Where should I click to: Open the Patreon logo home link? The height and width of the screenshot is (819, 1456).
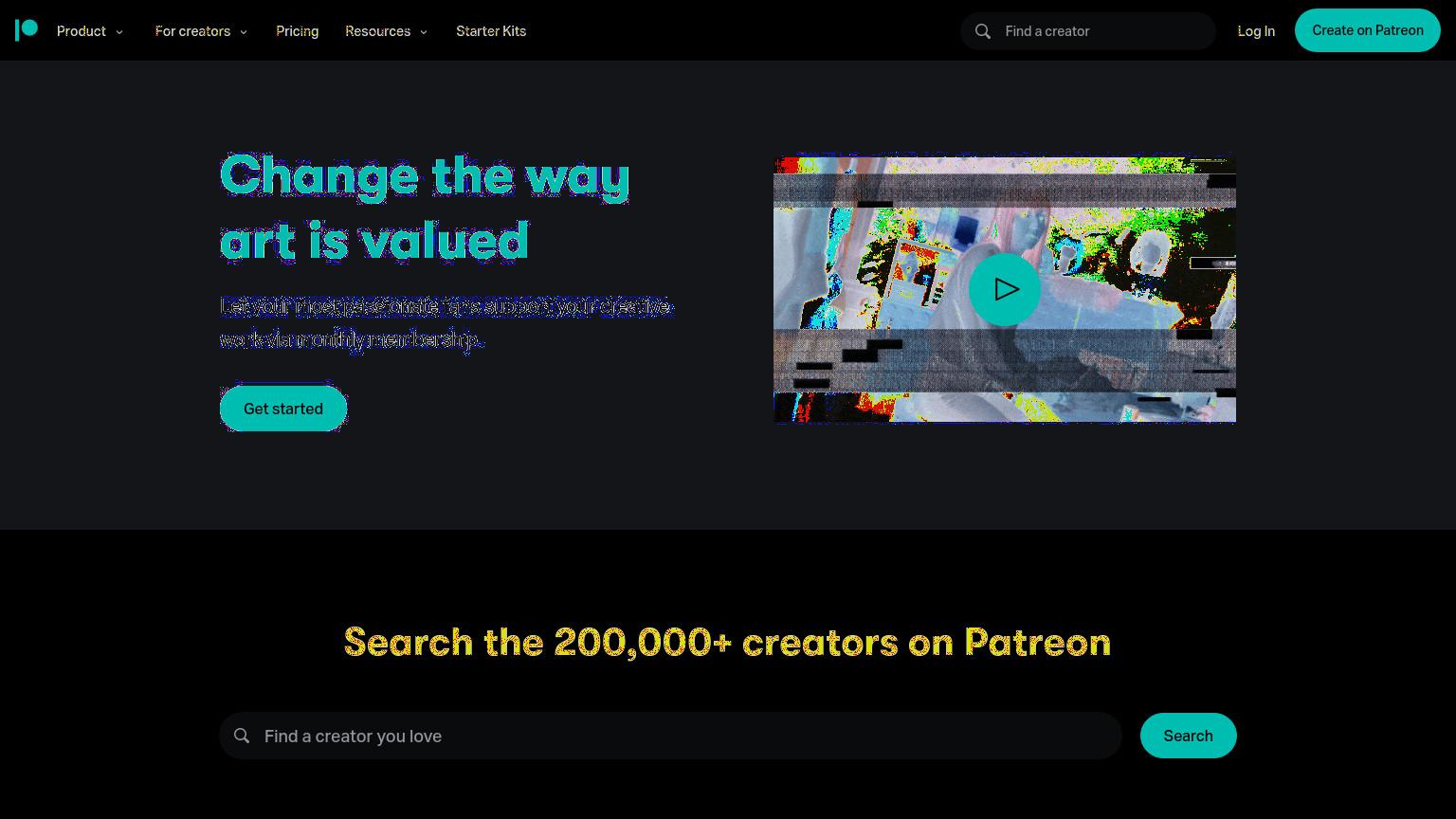27,30
